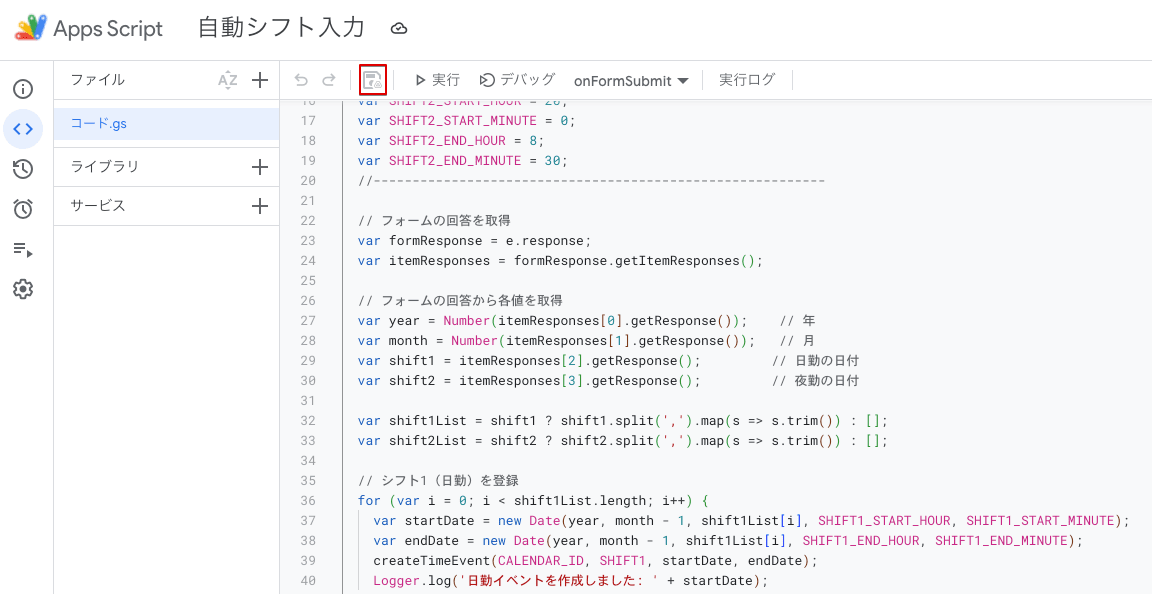Screen dimensions: 1152x594
Task: Click the Undo arrow in toolbar
Action: (301, 80)
